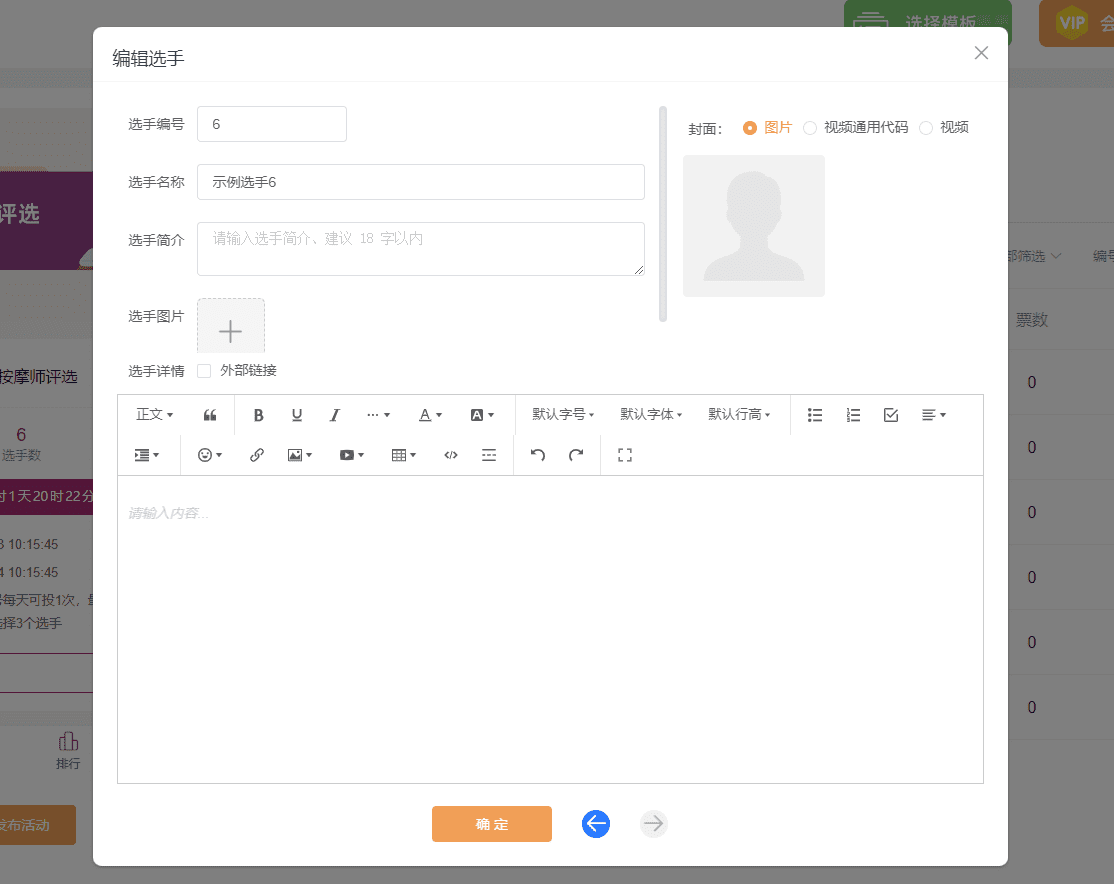
Task: Insert a code block
Action: click(x=450, y=455)
